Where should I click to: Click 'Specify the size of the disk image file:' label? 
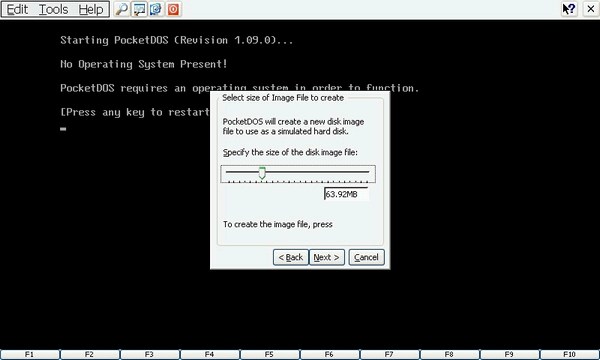(290, 152)
